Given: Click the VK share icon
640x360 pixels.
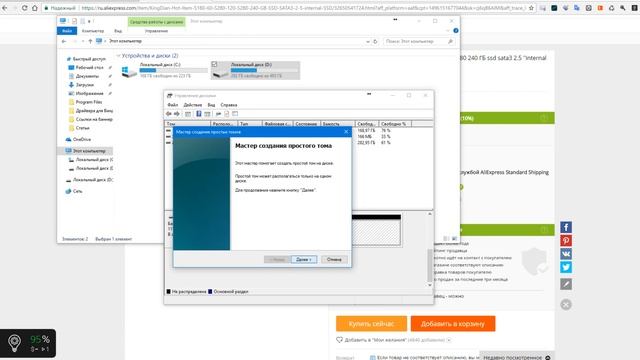Looking at the screenshot, I should [x=566, y=254].
